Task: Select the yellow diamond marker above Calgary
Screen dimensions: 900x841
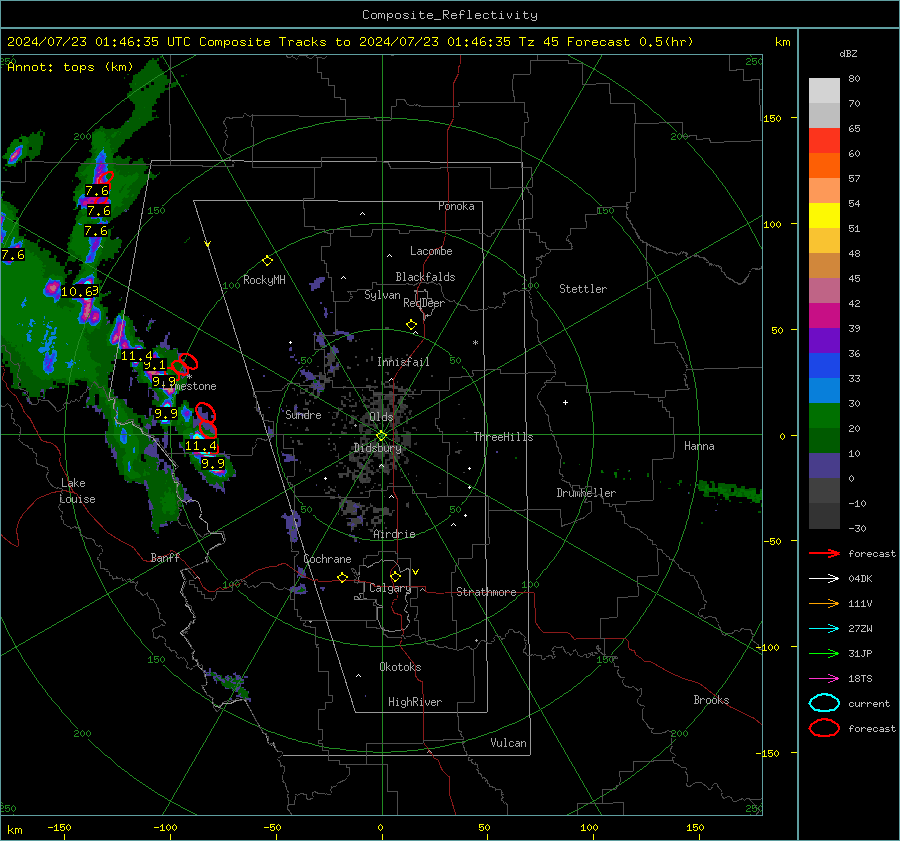Action: 395,576
